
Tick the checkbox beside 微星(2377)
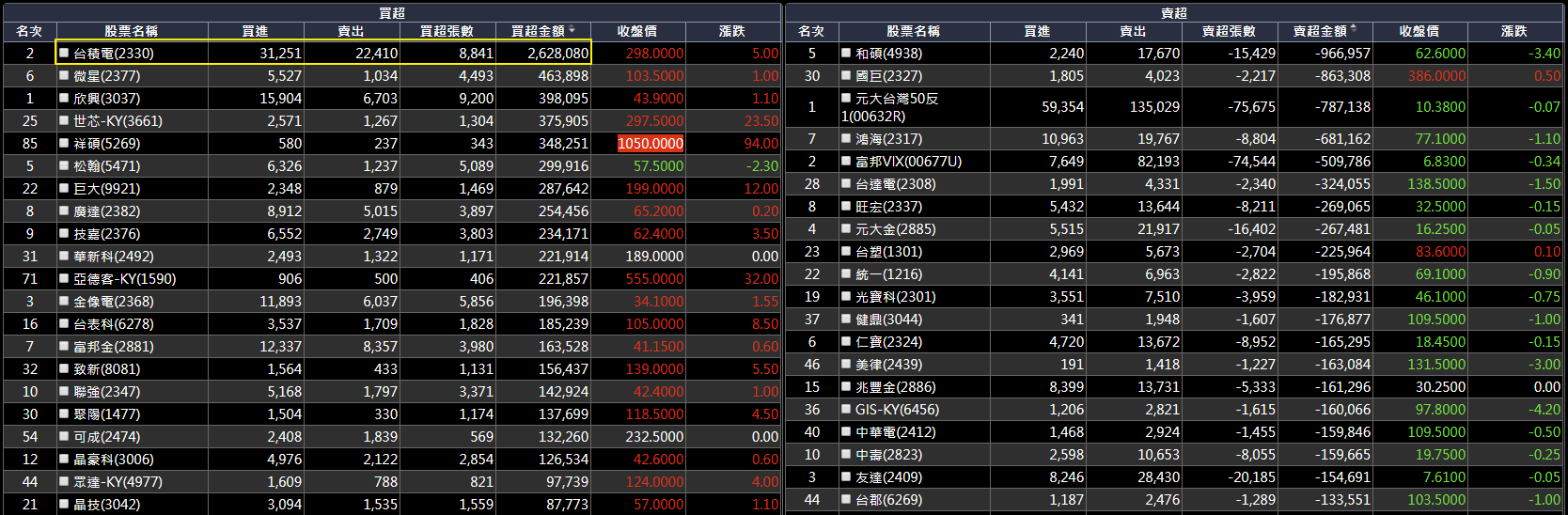[x=64, y=76]
